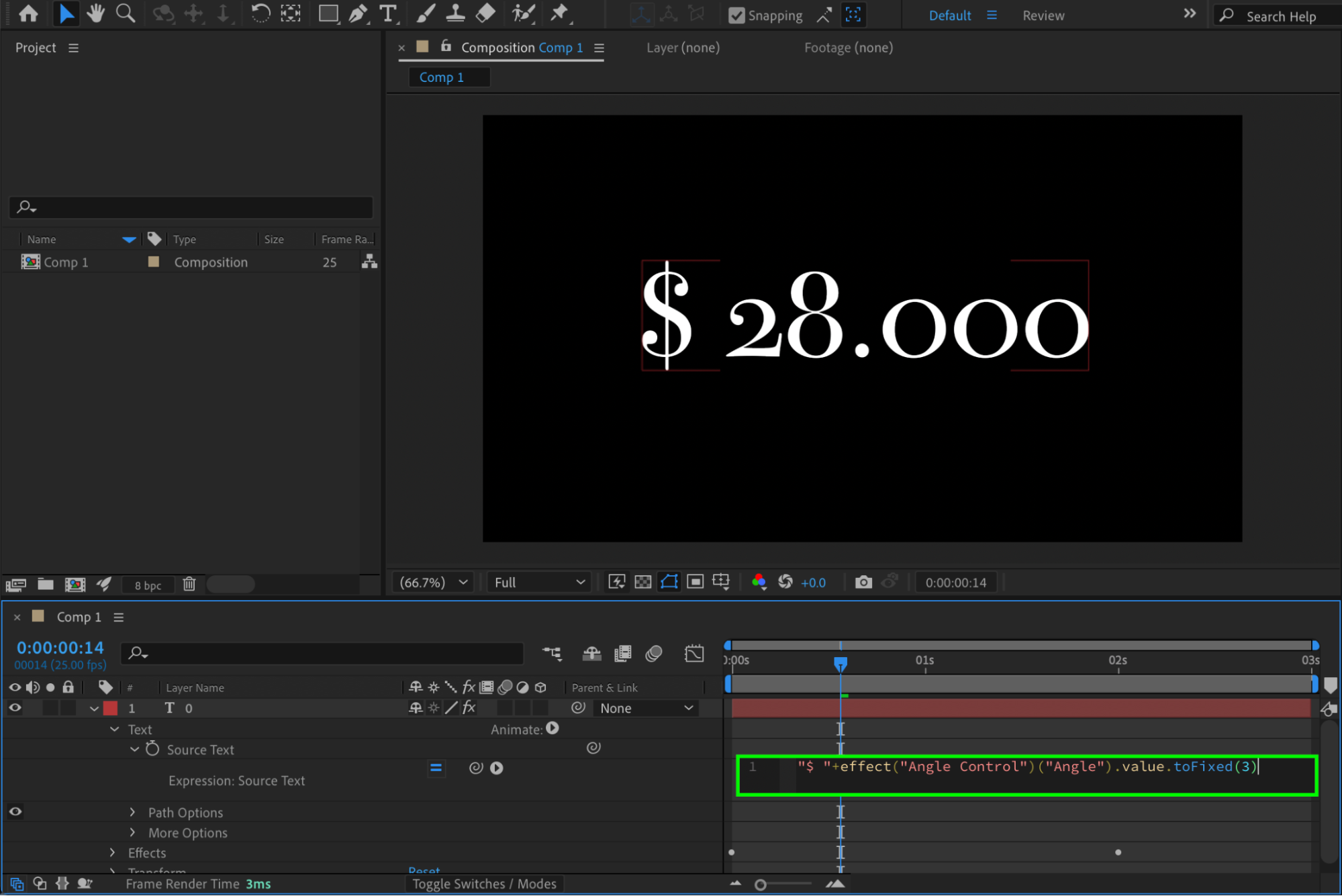This screenshot has height=896, width=1342.
Task: Collapse the Source Text property
Action: point(134,749)
